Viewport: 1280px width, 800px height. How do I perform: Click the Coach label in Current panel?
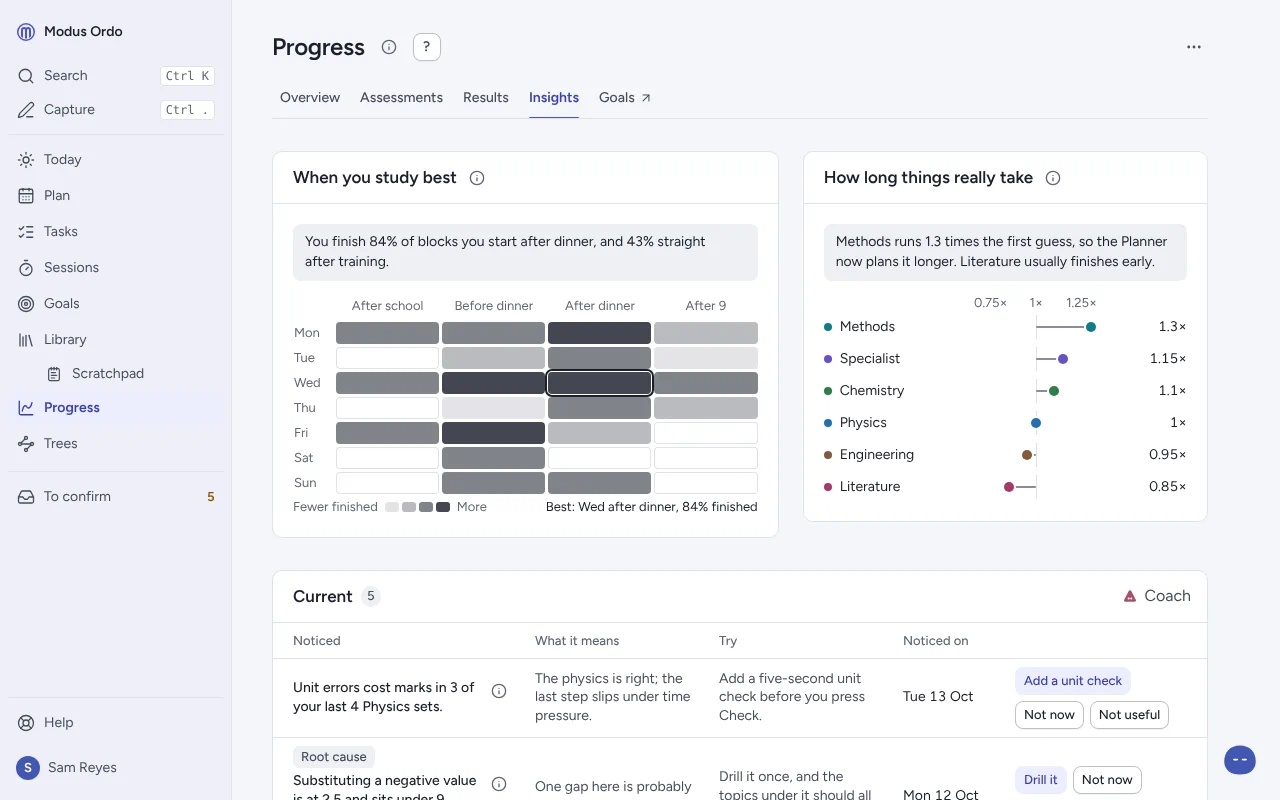(1157, 596)
